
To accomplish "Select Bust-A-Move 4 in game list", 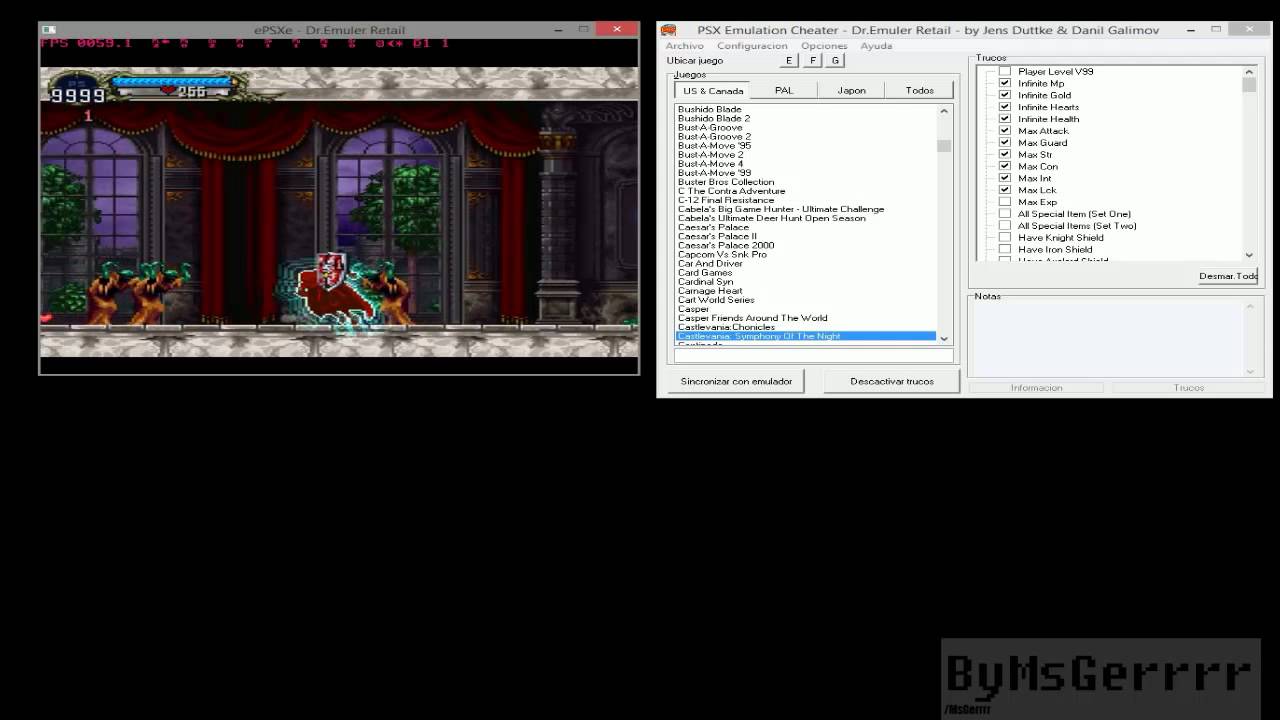I will (710, 164).
